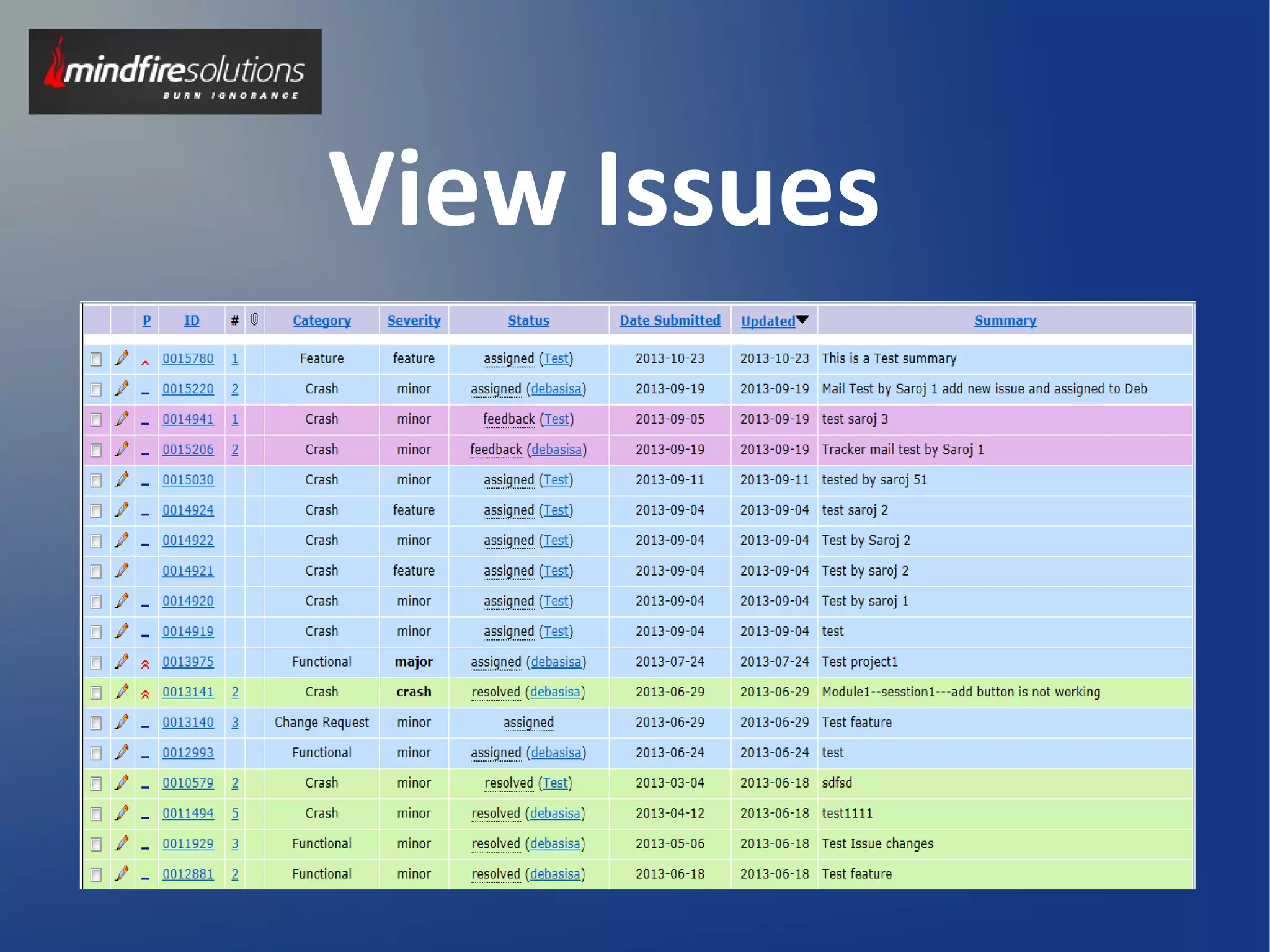This screenshot has width=1270, height=952.
Task: Click summary 'Module1--sesstion1---add button is not working'
Action: (x=961, y=692)
